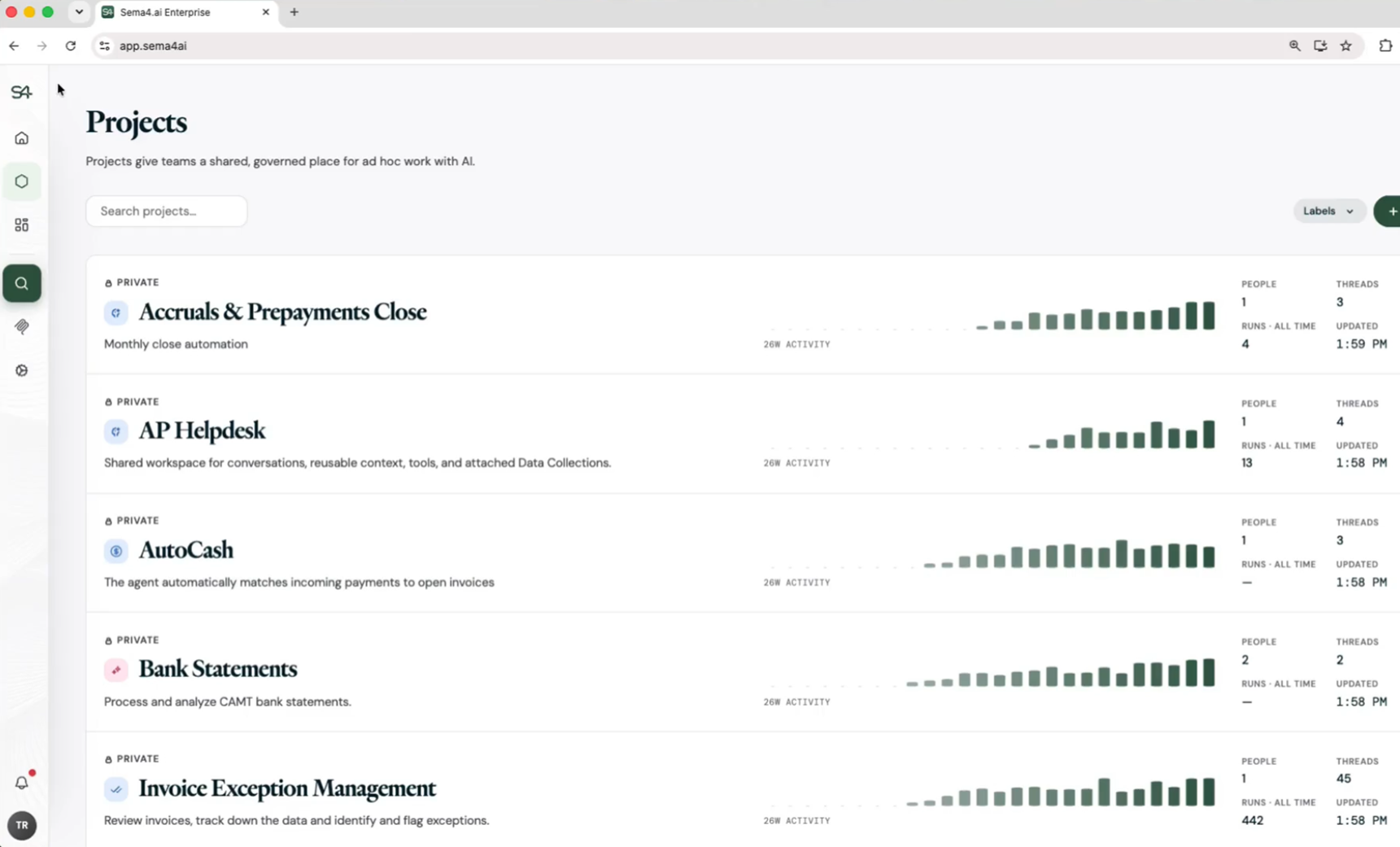The image size is (1400, 847).
Task: Open the notifications bell
Action: click(x=22, y=783)
